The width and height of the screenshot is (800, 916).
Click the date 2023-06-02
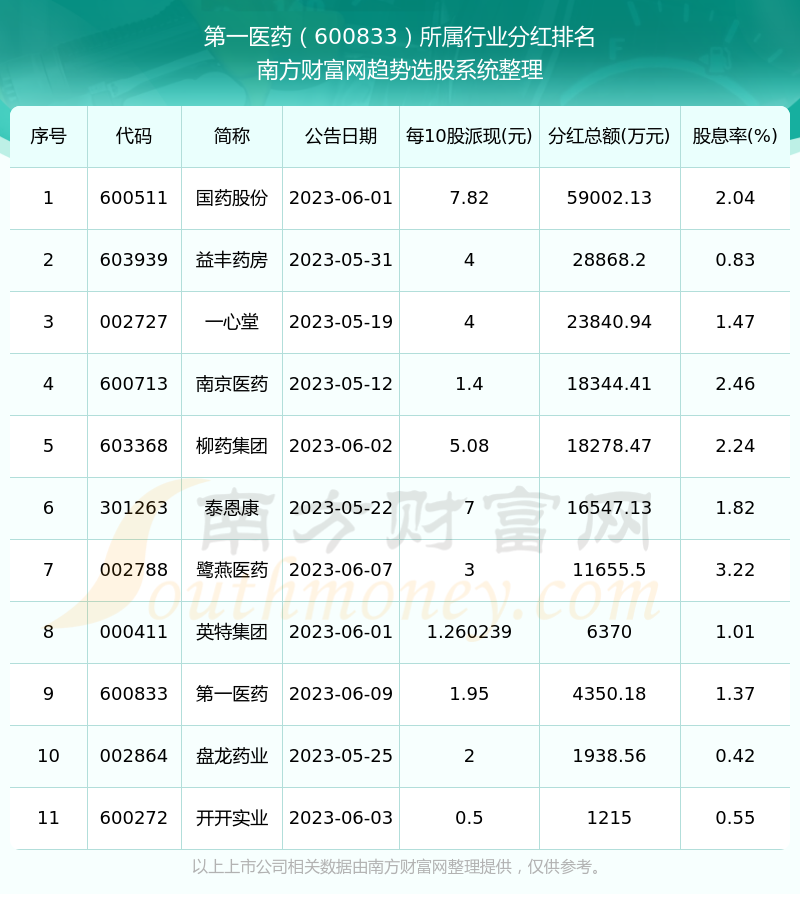(x=341, y=446)
